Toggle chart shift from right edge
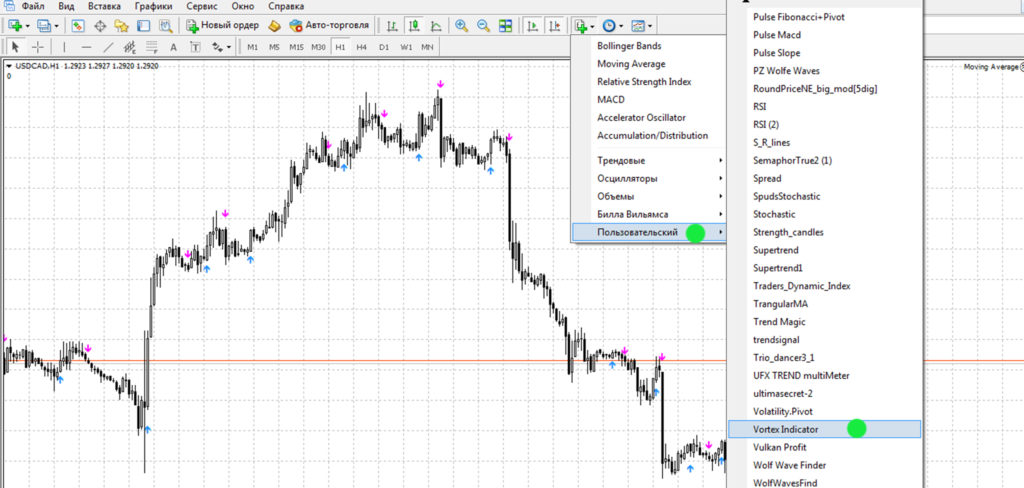The width and height of the screenshot is (1024, 488). tap(554, 26)
